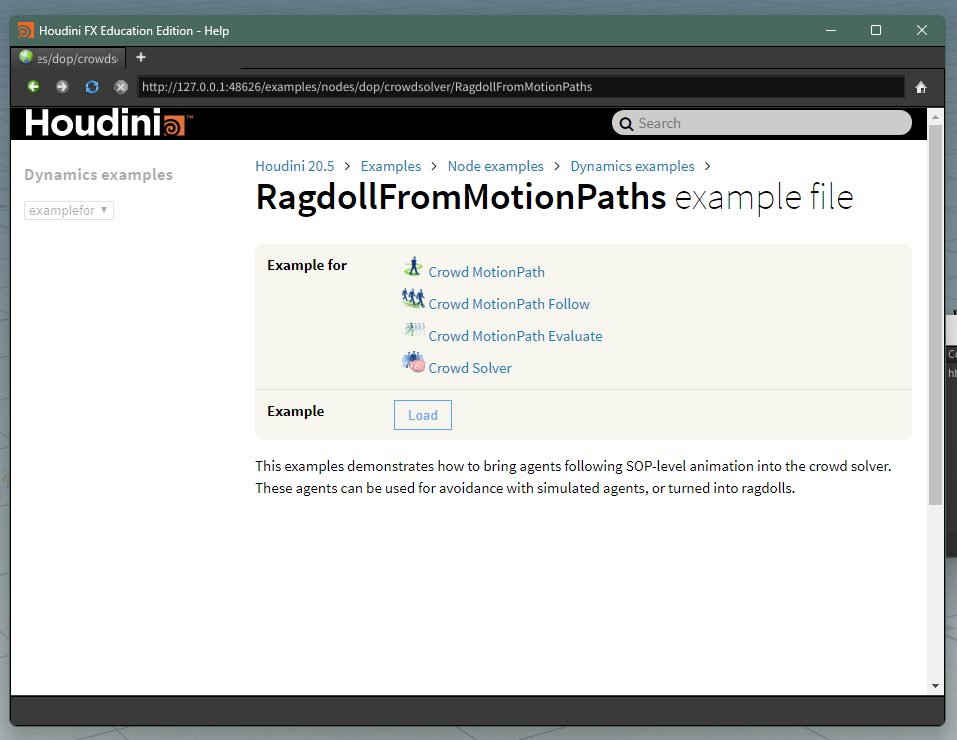
Task: Open the Crowd Solver link
Action: point(470,368)
